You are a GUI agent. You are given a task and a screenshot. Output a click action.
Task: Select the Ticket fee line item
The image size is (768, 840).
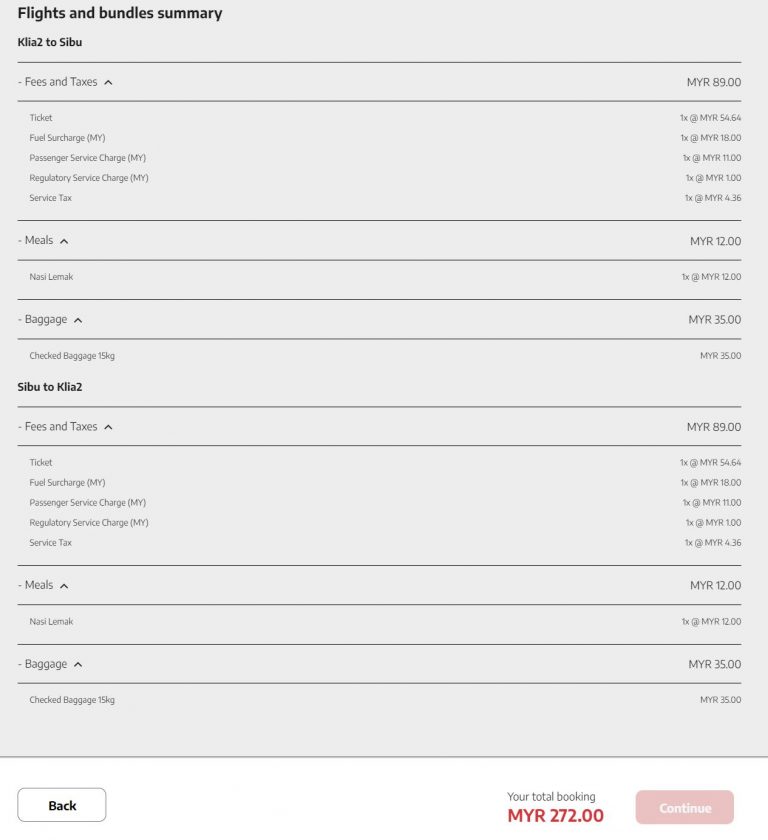[41, 117]
